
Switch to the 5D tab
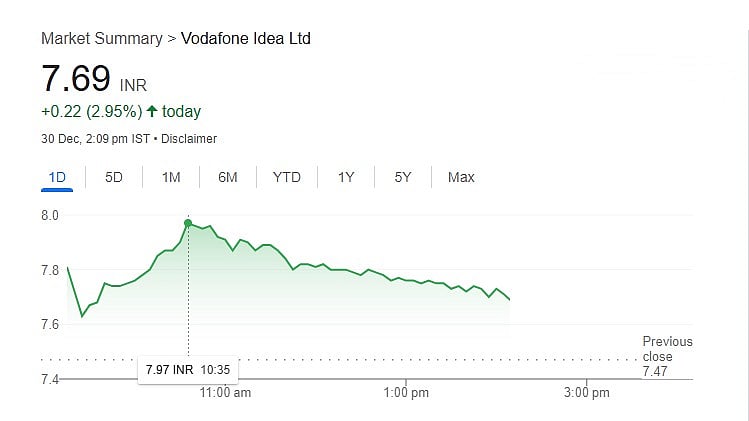coord(114,178)
